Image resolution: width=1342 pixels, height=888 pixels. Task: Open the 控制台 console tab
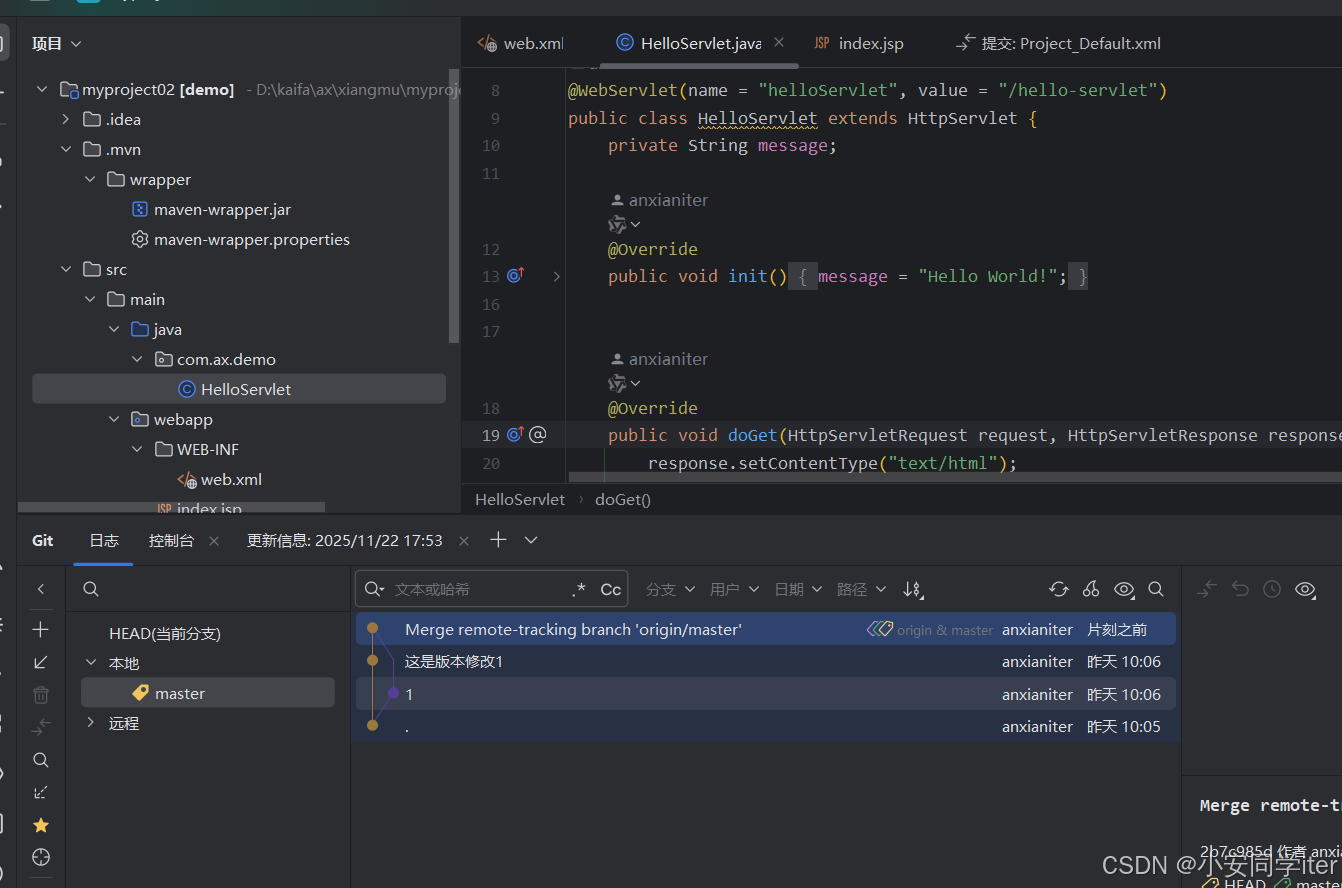point(171,540)
